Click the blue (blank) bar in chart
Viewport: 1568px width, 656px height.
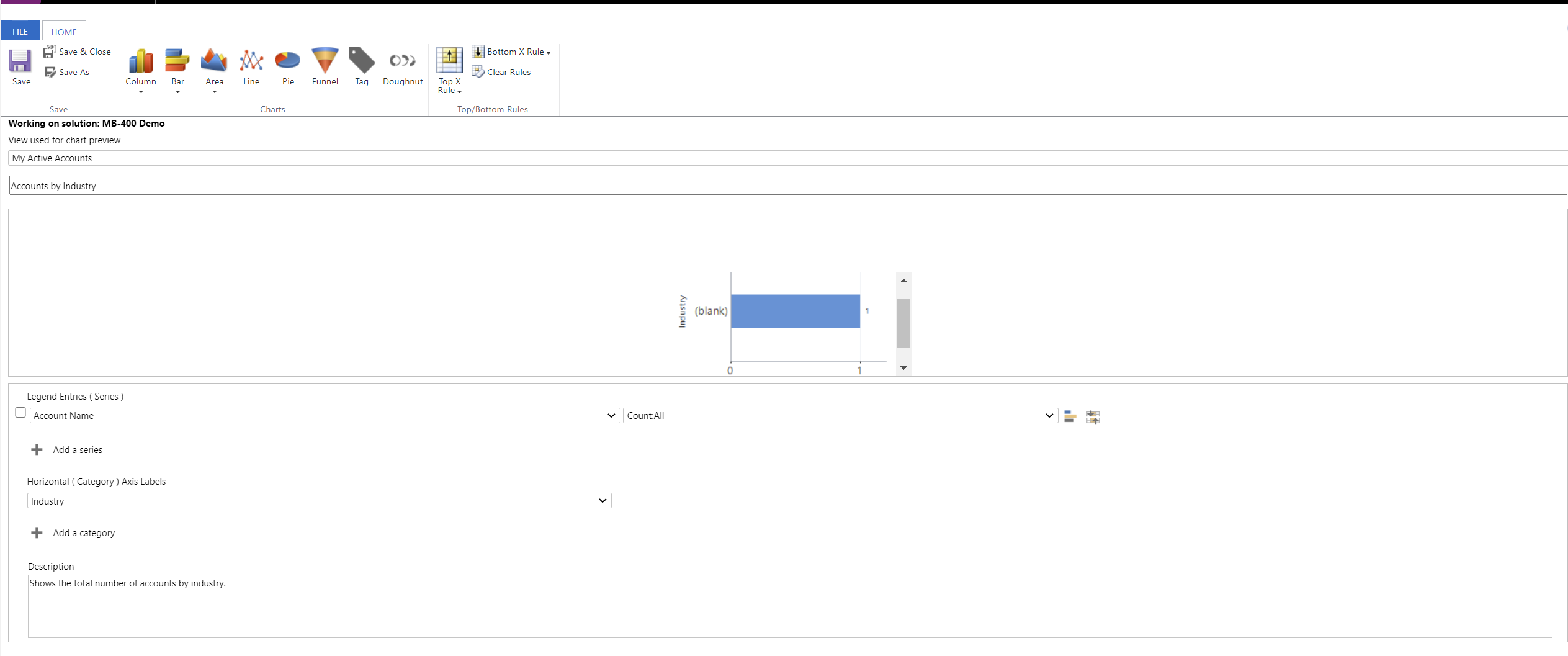pos(795,311)
